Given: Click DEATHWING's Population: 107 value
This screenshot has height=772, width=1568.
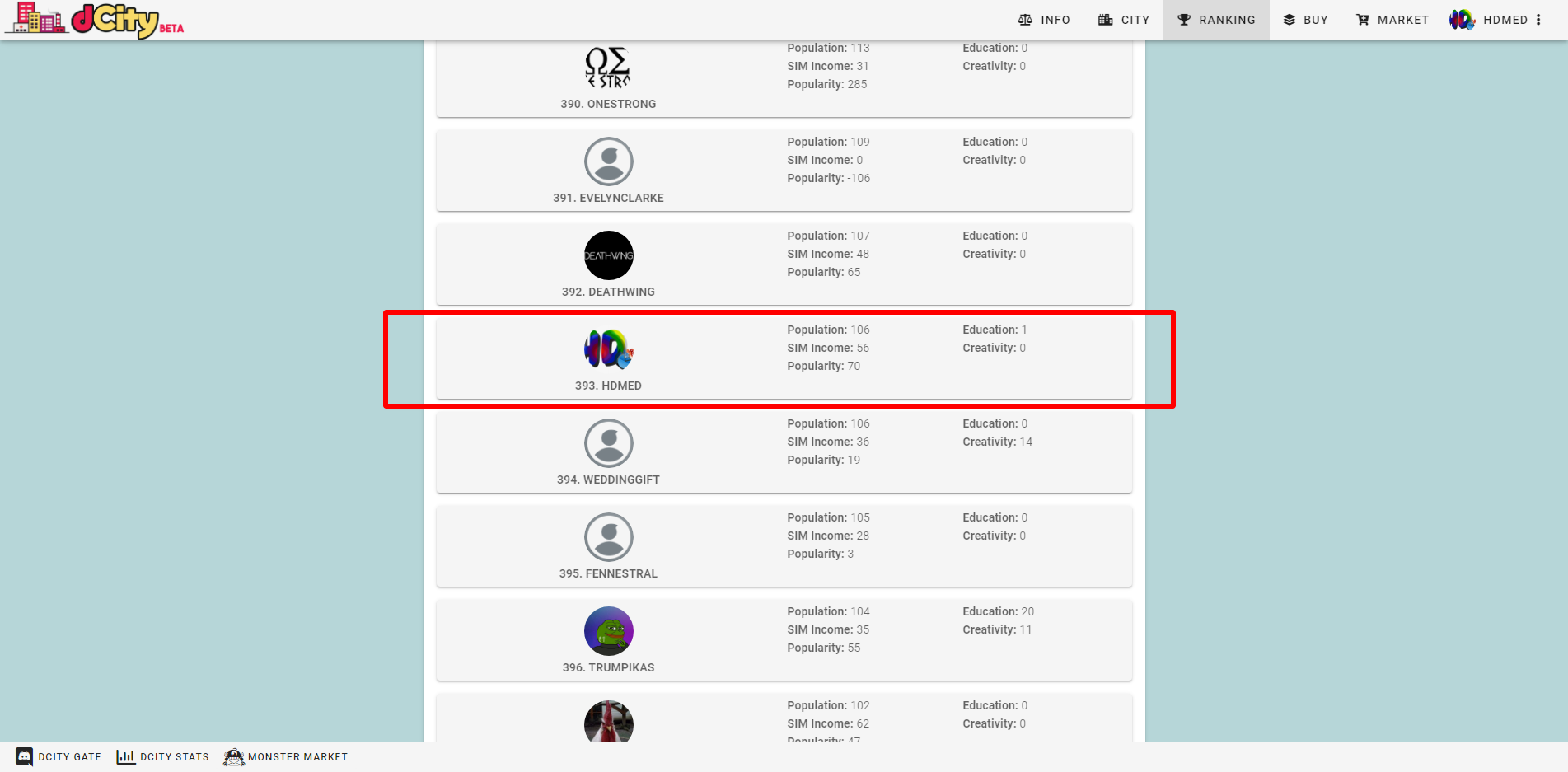Looking at the screenshot, I should coord(828,236).
